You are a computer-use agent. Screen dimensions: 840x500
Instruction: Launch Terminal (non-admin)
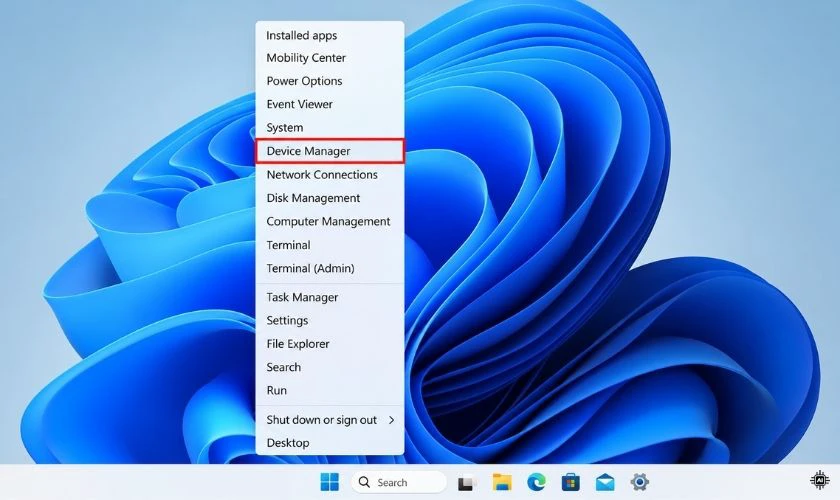tap(330, 245)
